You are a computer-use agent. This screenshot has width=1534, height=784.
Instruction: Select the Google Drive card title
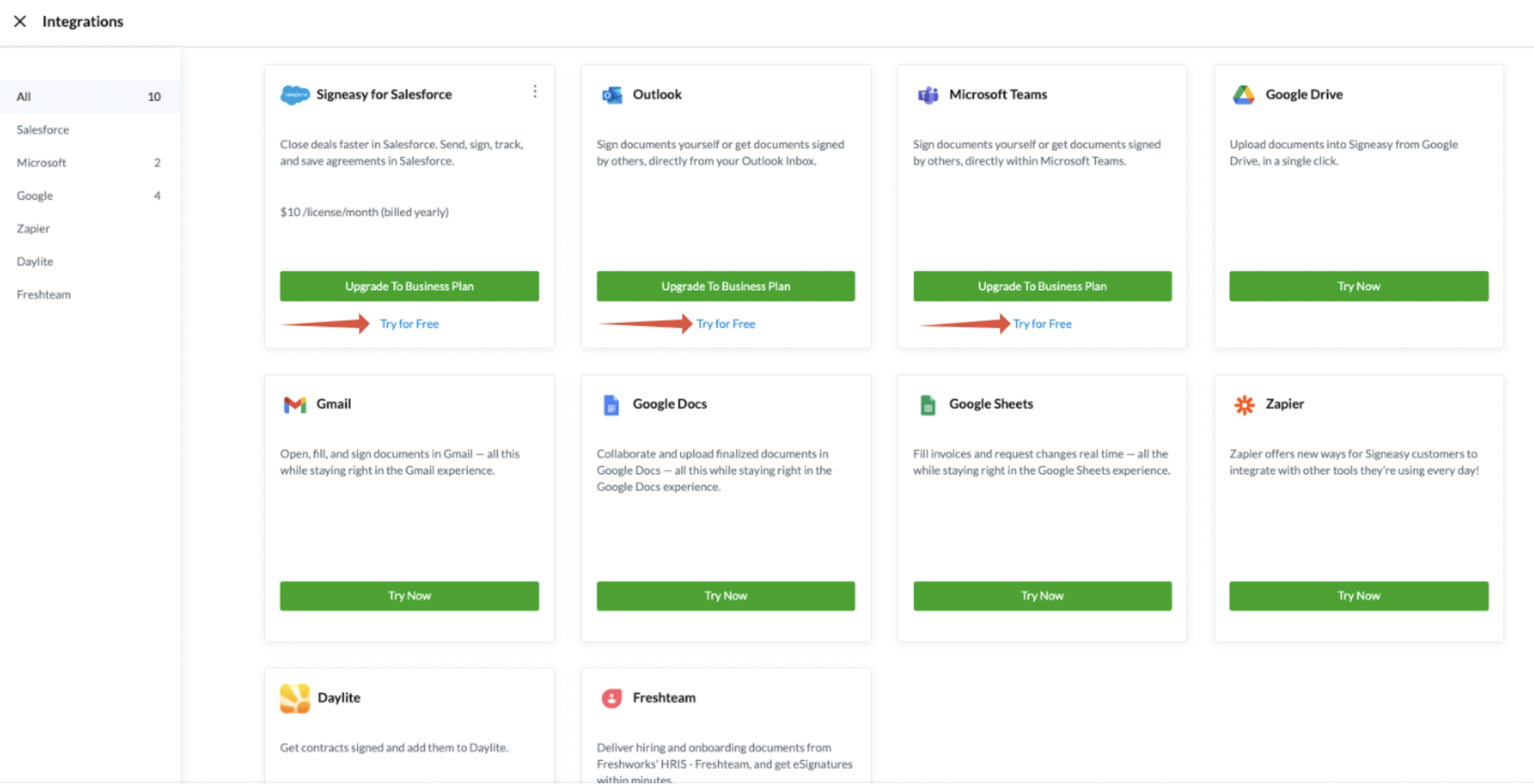point(1304,95)
